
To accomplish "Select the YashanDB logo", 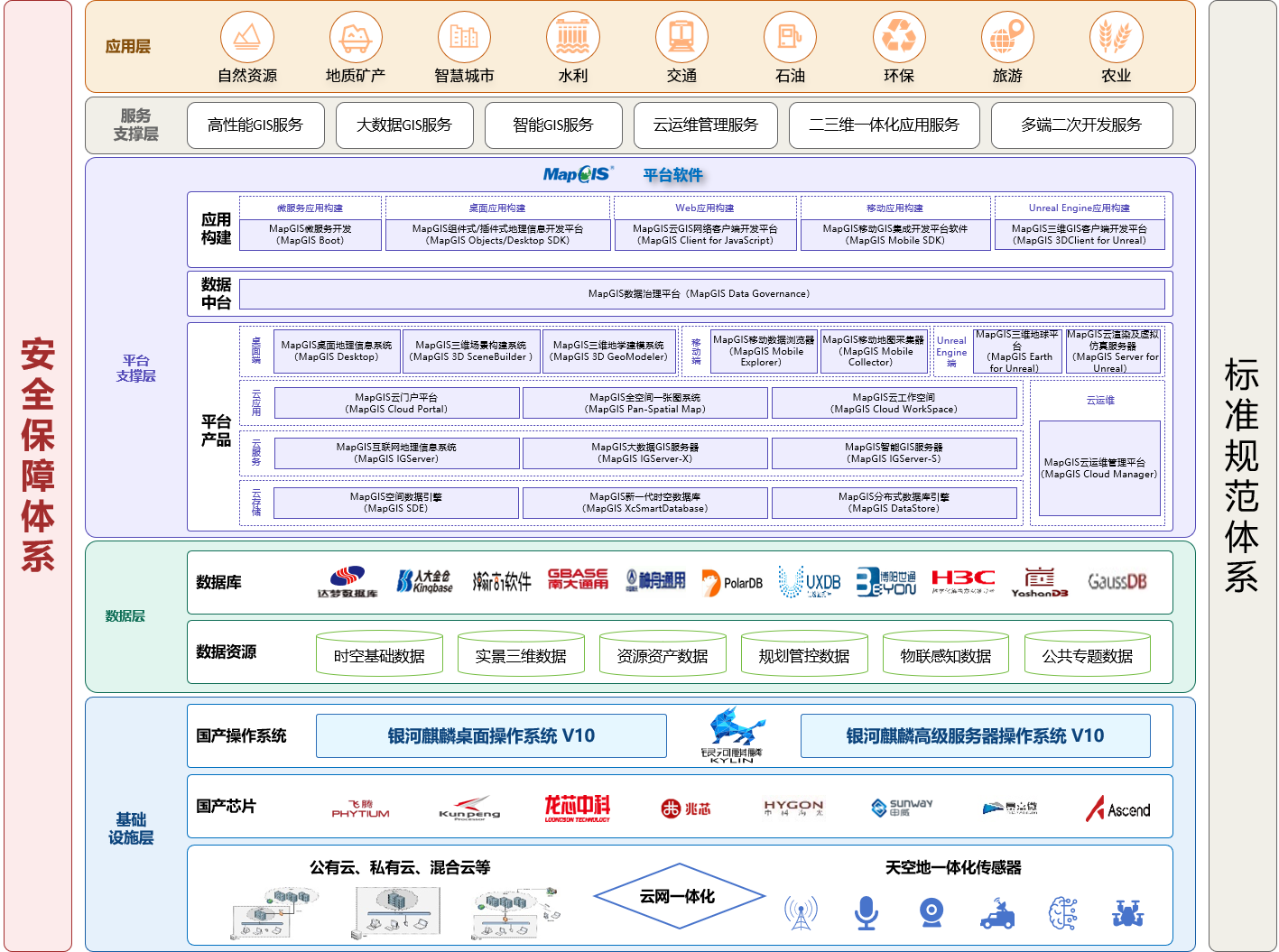I will pos(1040,582).
